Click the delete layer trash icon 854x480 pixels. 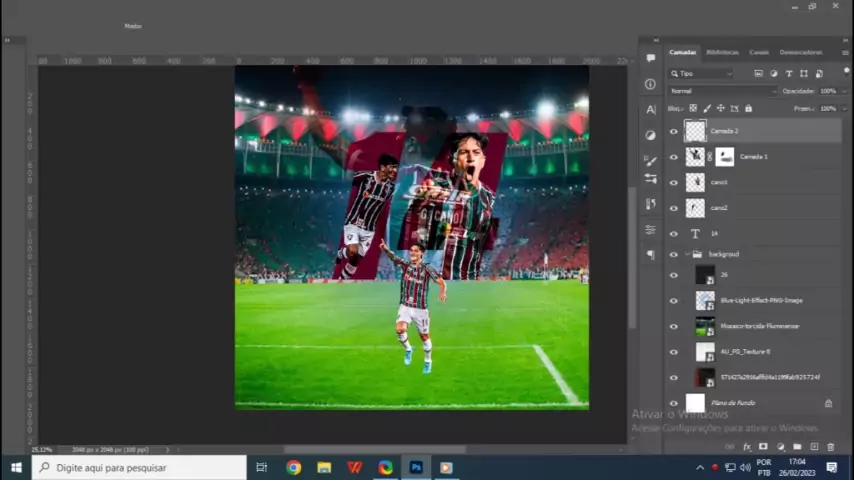830,447
